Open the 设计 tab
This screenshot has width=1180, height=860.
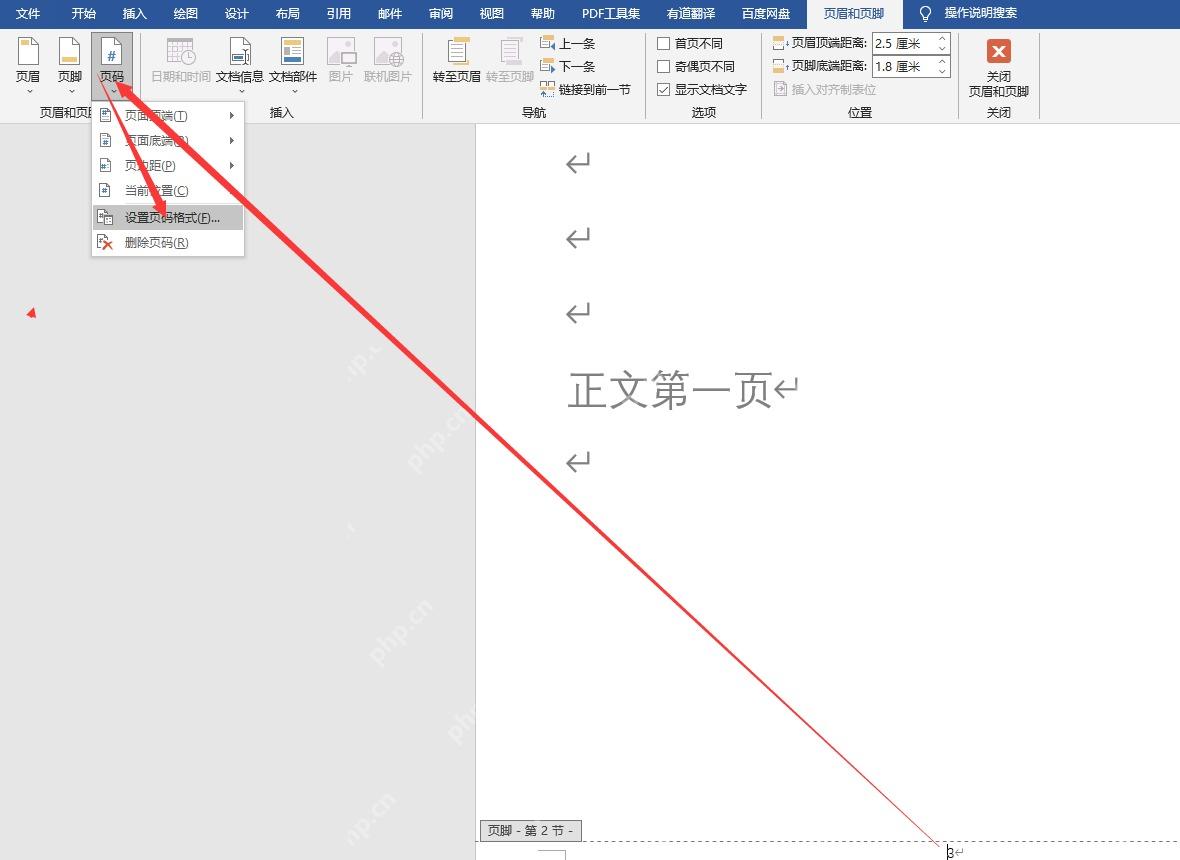pos(236,14)
